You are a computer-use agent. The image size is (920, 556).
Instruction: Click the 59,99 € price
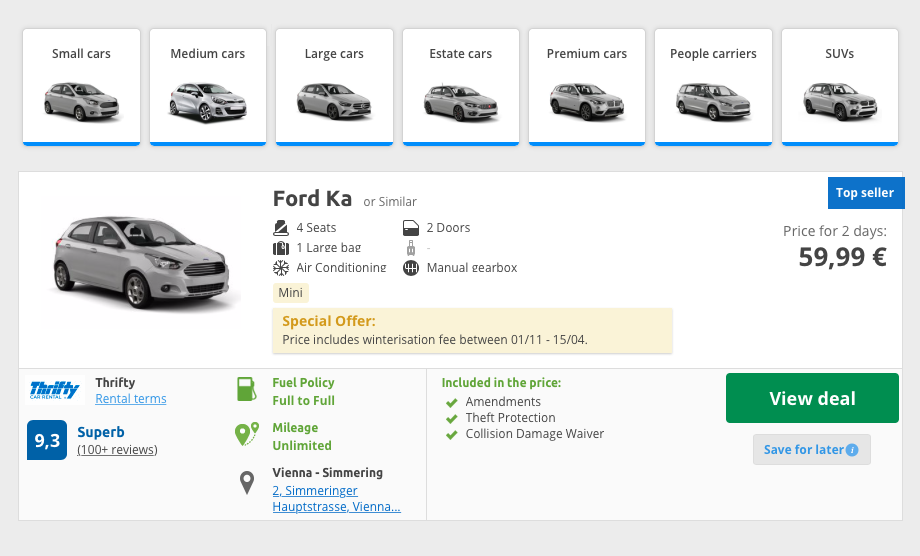pos(843,257)
